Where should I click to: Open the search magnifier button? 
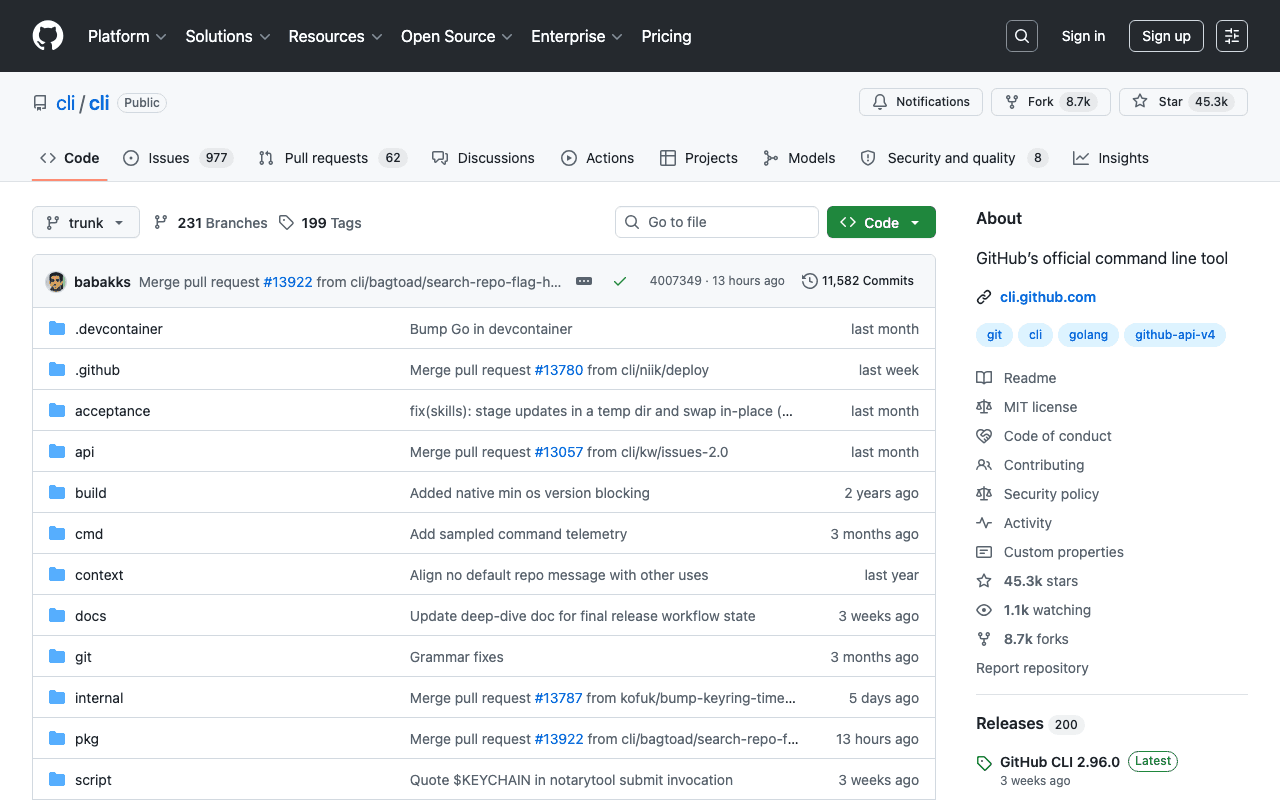pos(1022,36)
